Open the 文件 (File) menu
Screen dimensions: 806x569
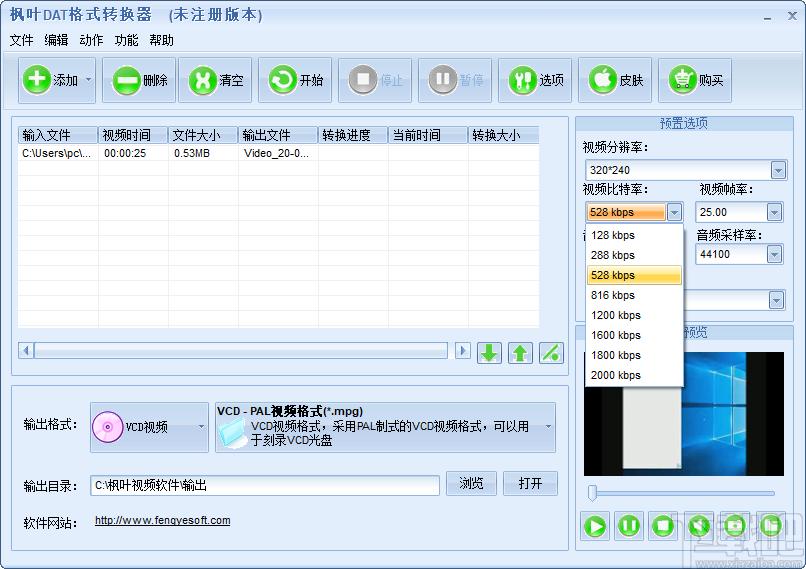(21, 40)
